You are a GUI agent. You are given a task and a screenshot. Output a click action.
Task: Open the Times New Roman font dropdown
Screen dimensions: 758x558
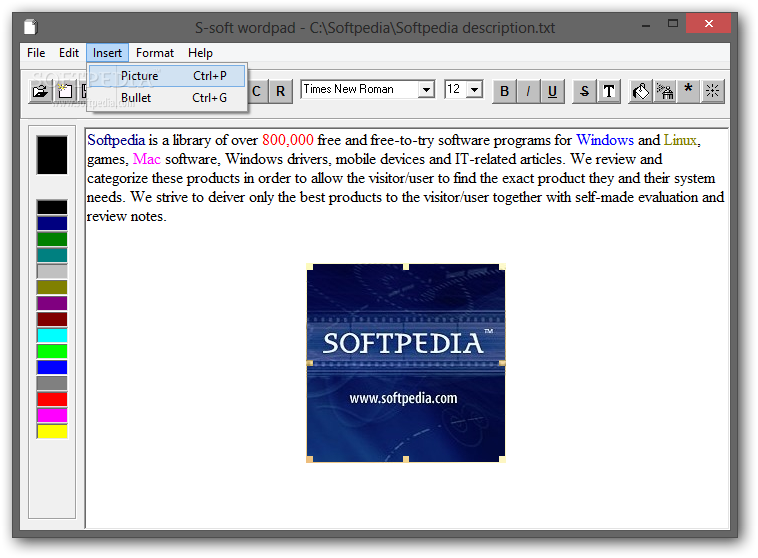pyautogui.click(x=426, y=89)
